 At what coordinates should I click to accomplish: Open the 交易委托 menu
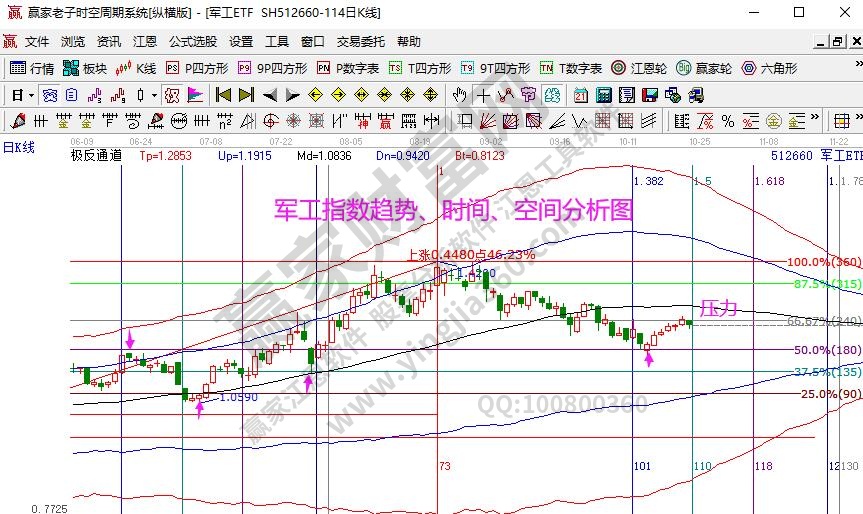click(x=360, y=42)
